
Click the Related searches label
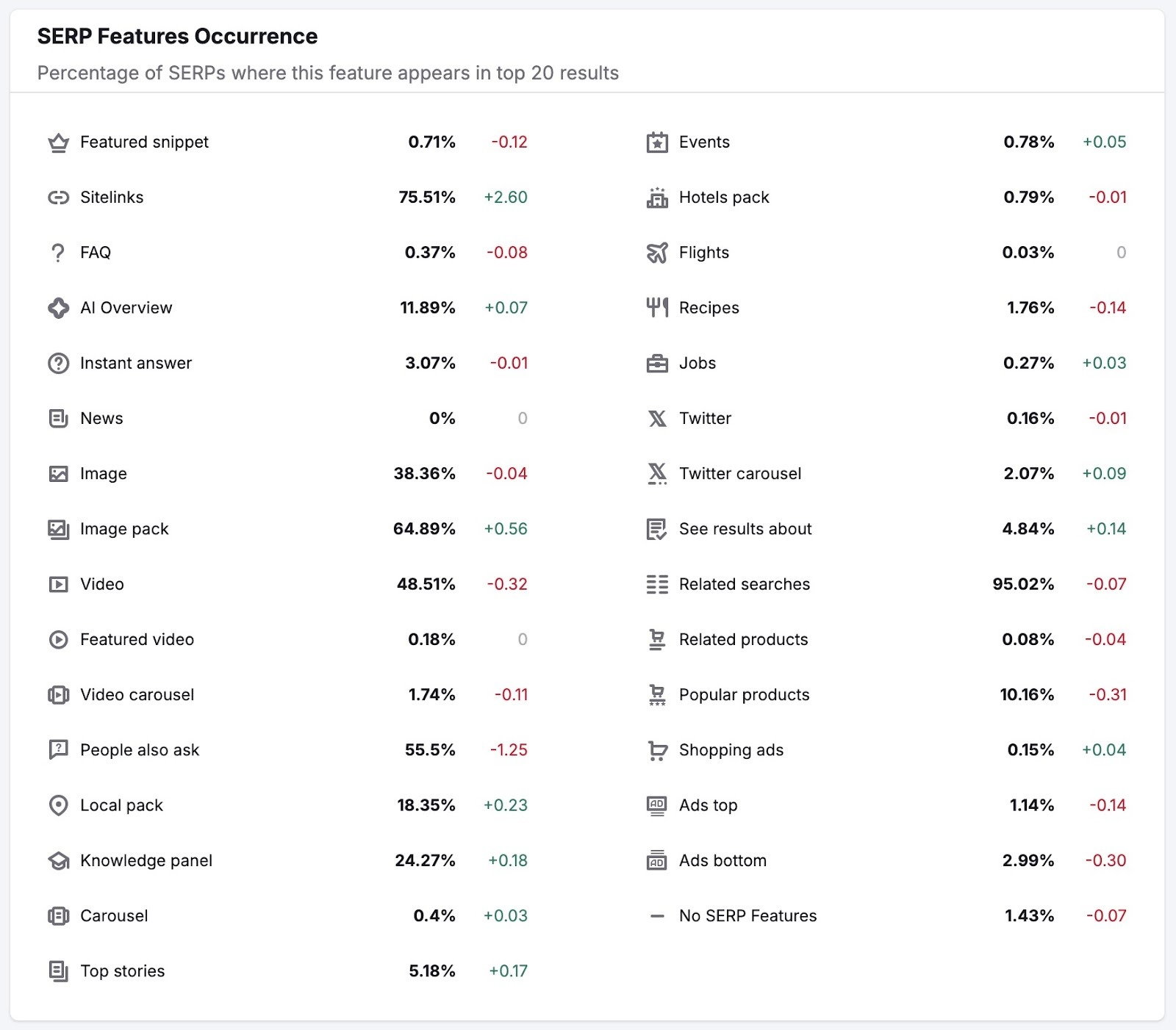(744, 584)
